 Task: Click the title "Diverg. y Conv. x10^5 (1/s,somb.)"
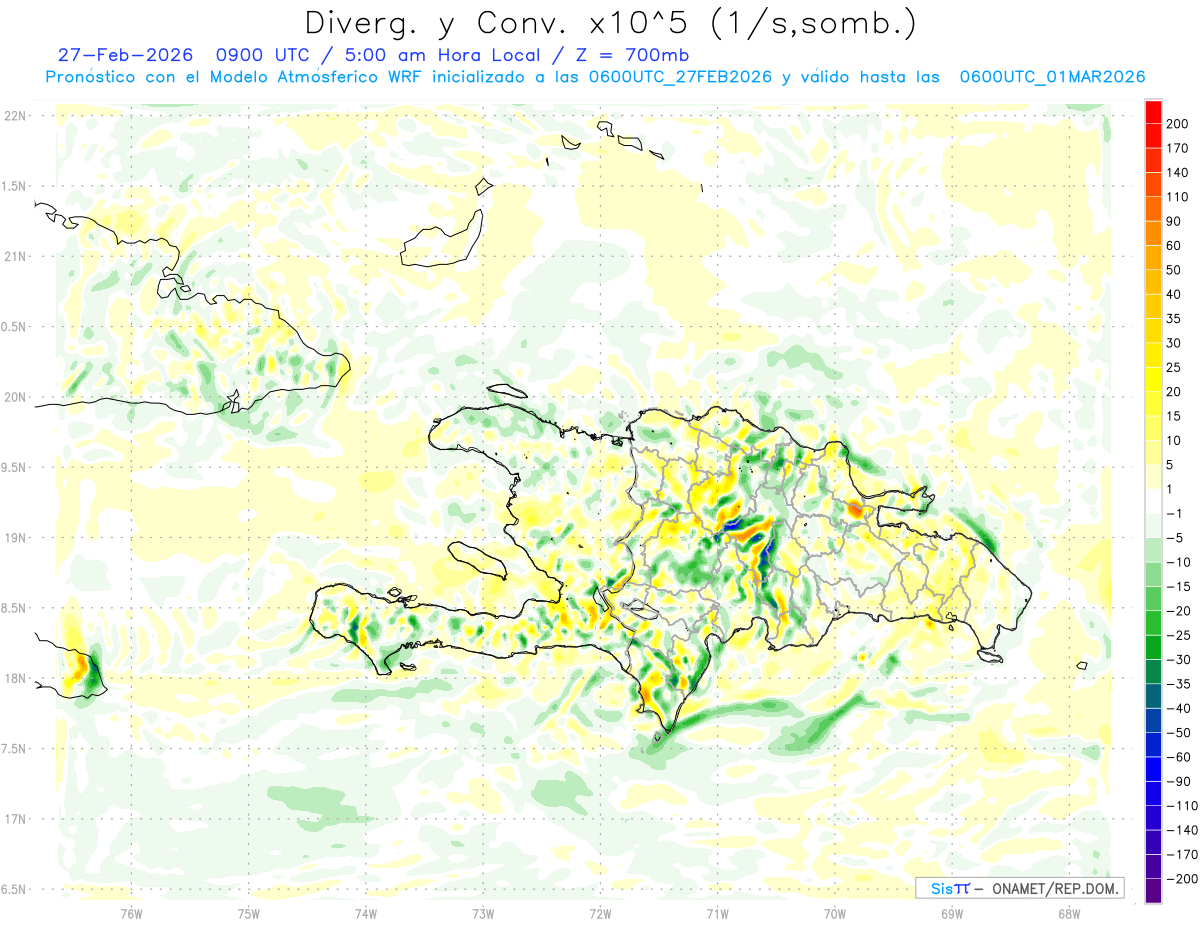[x=610, y=23]
